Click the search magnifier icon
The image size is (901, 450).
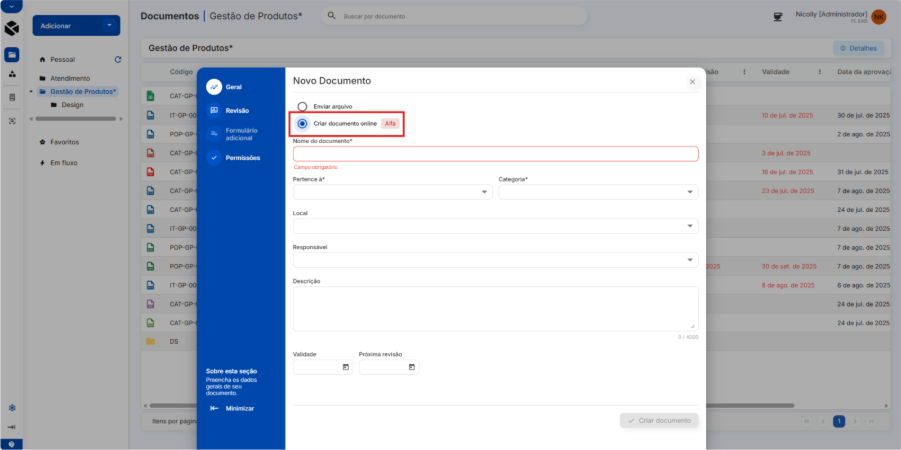tap(331, 17)
